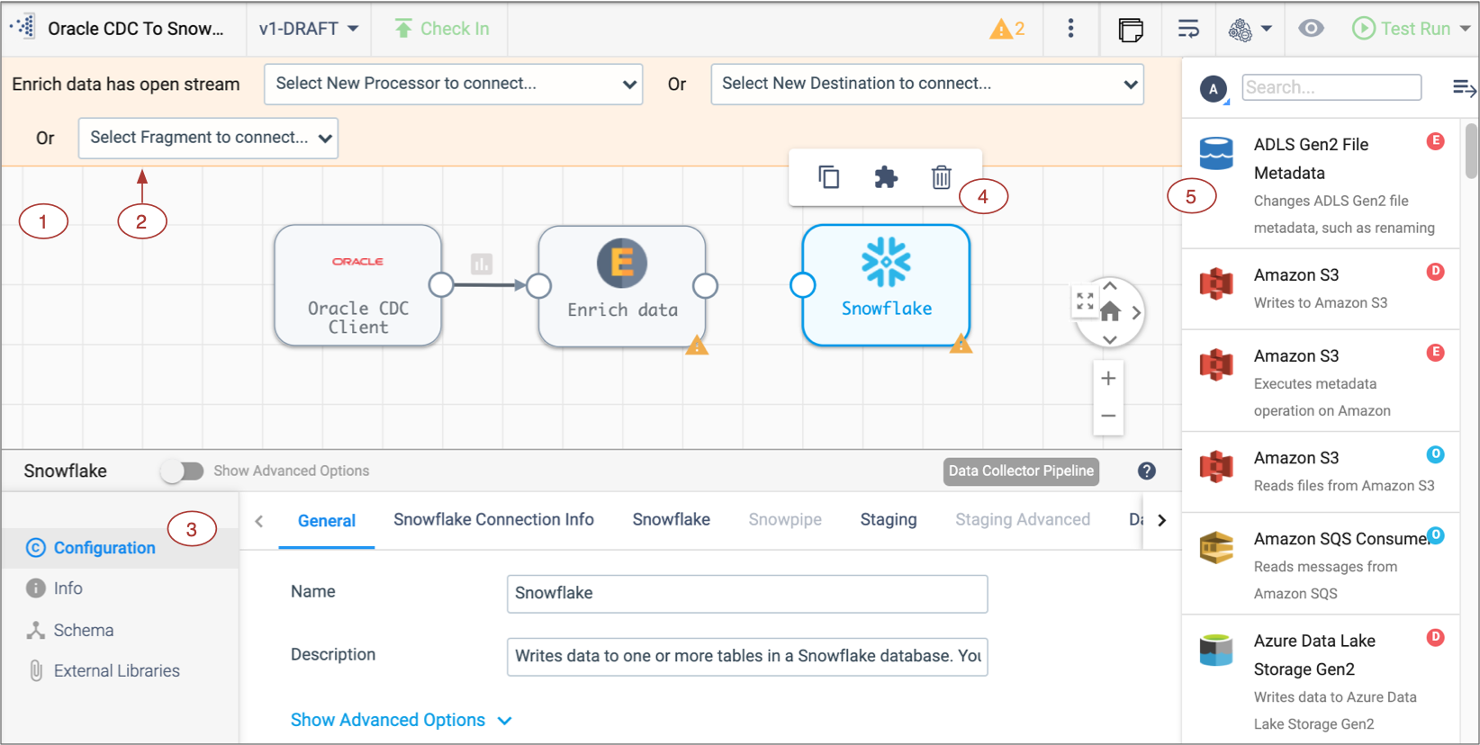Select Amazon S3 Writes to Amazon S3
1480x745 pixels.
(x=1320, y=288)
